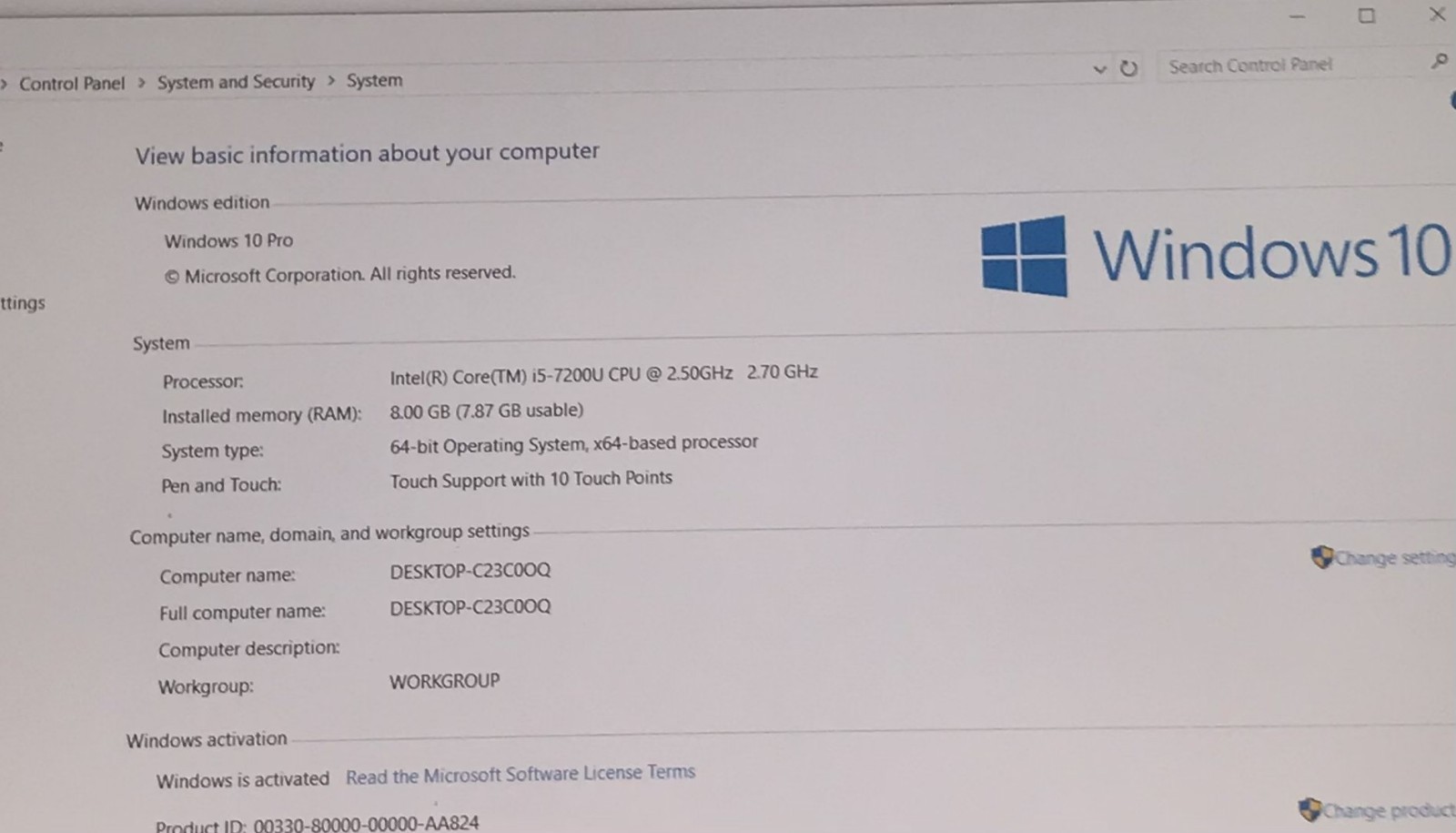Expand chevron after Control Panel breadcrumb
This screenshot has height=833, width=1456.
pos(141,83)
